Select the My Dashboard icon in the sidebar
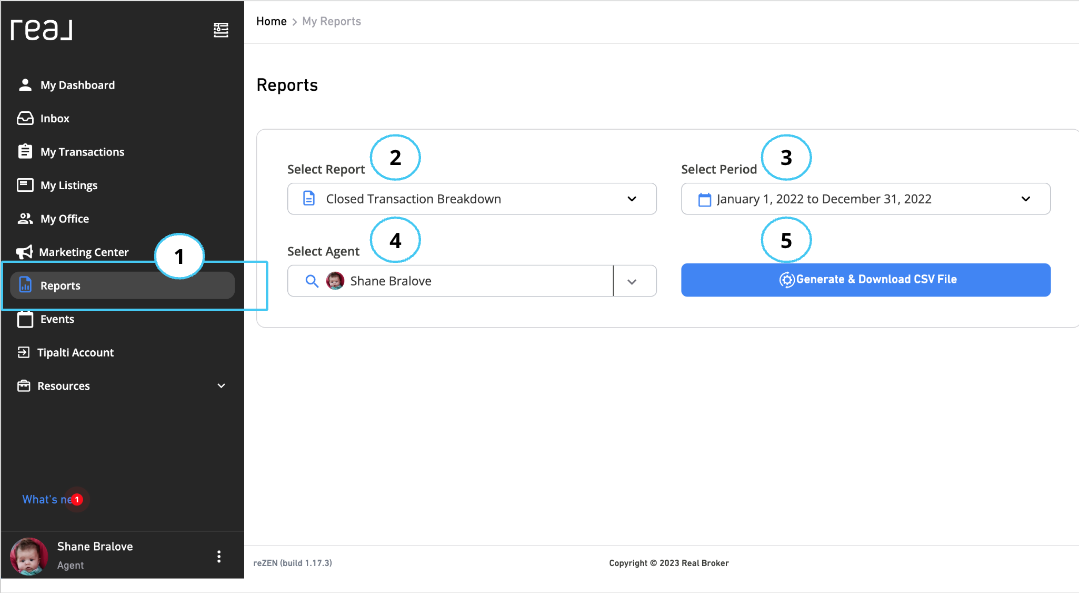This screenshot has height=593, width=1079. tap(25, 84)
